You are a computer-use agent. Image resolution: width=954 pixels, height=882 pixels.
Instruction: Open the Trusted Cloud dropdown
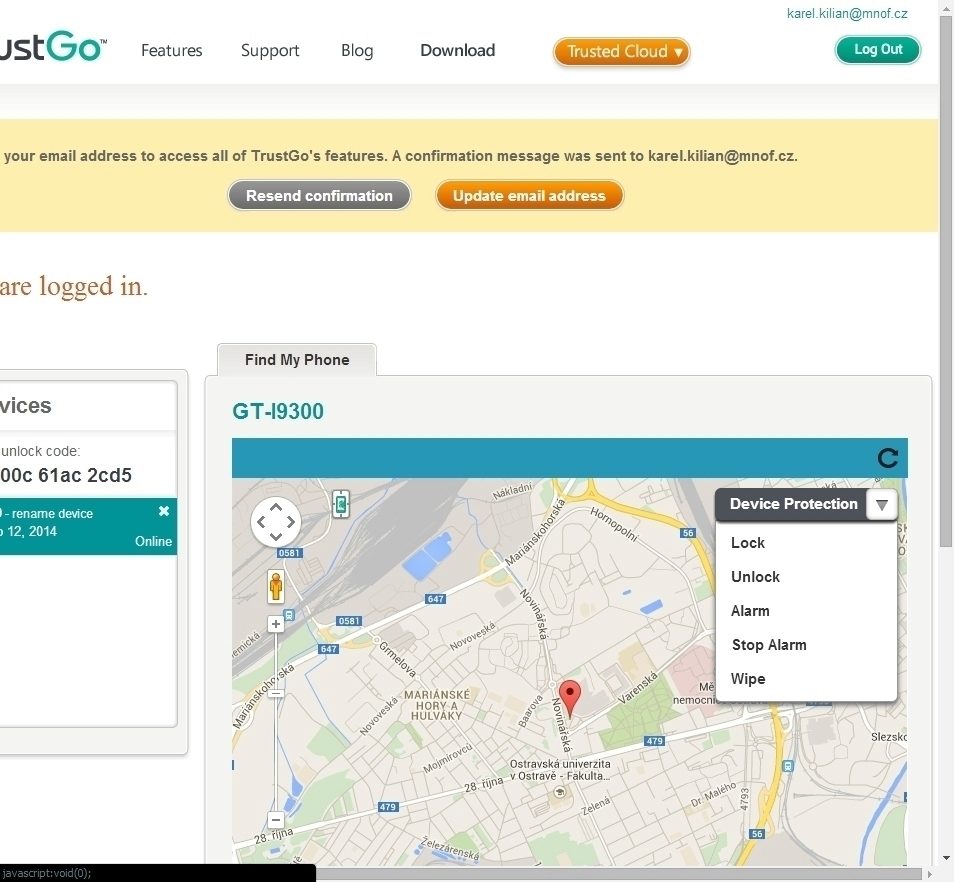pos(622,52)
